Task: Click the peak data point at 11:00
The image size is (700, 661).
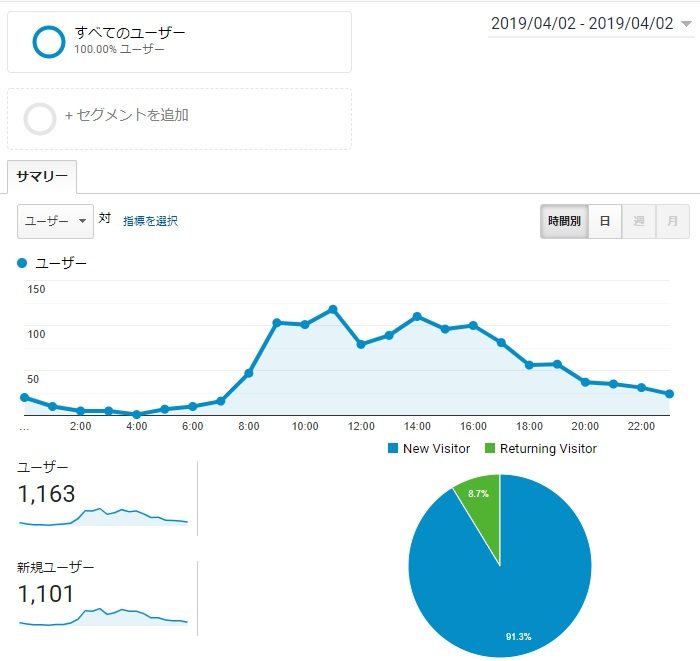Action: (x=332, y=309)
